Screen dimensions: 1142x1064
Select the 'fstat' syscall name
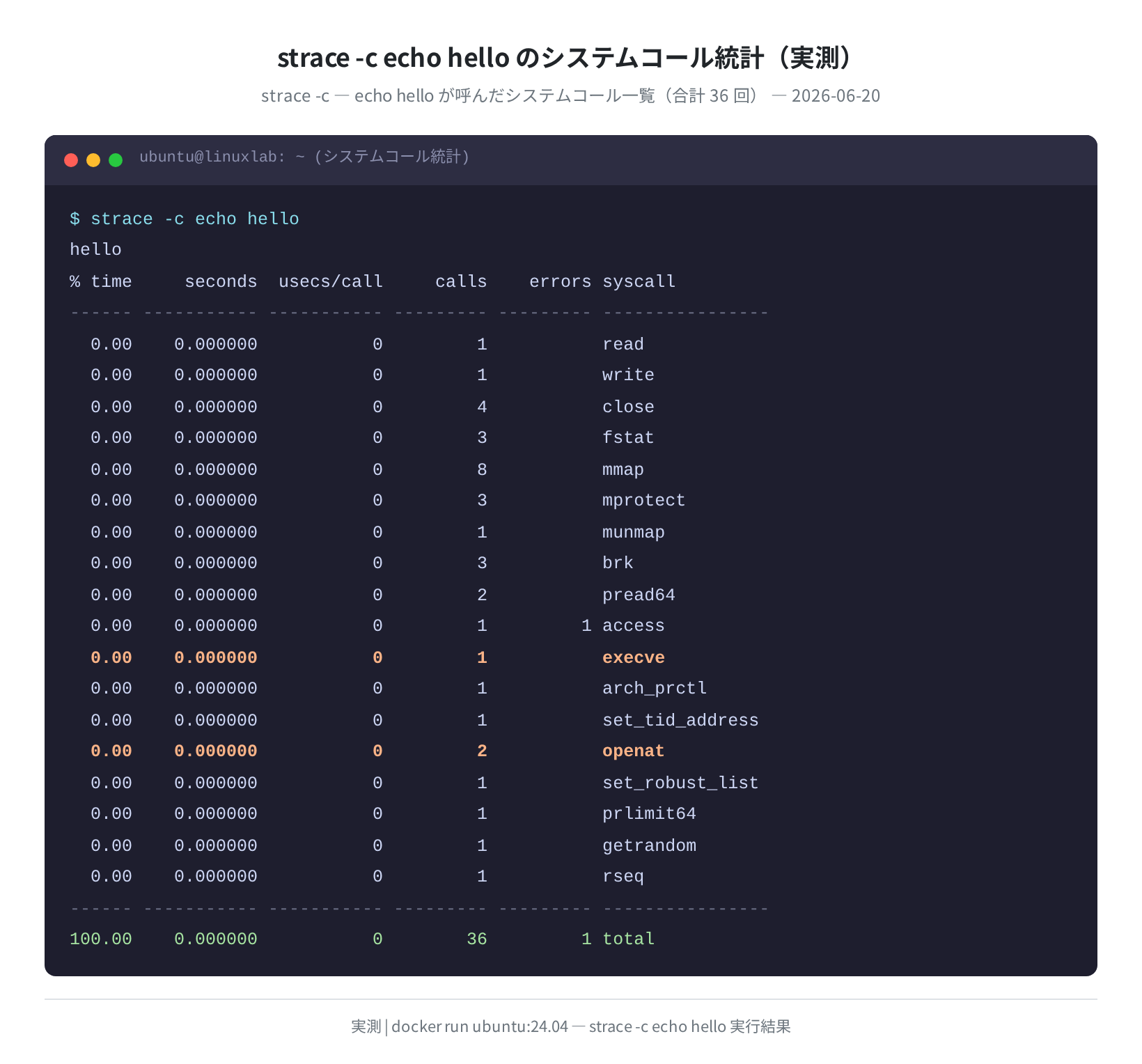tap(628, 437)
